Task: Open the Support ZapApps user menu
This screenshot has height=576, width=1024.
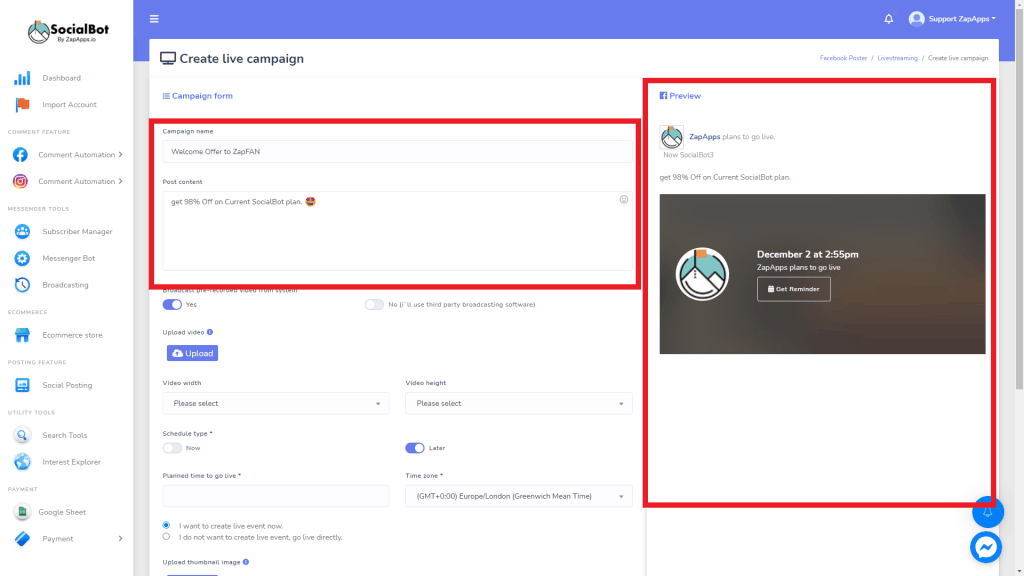Action: tap(962, 19)
